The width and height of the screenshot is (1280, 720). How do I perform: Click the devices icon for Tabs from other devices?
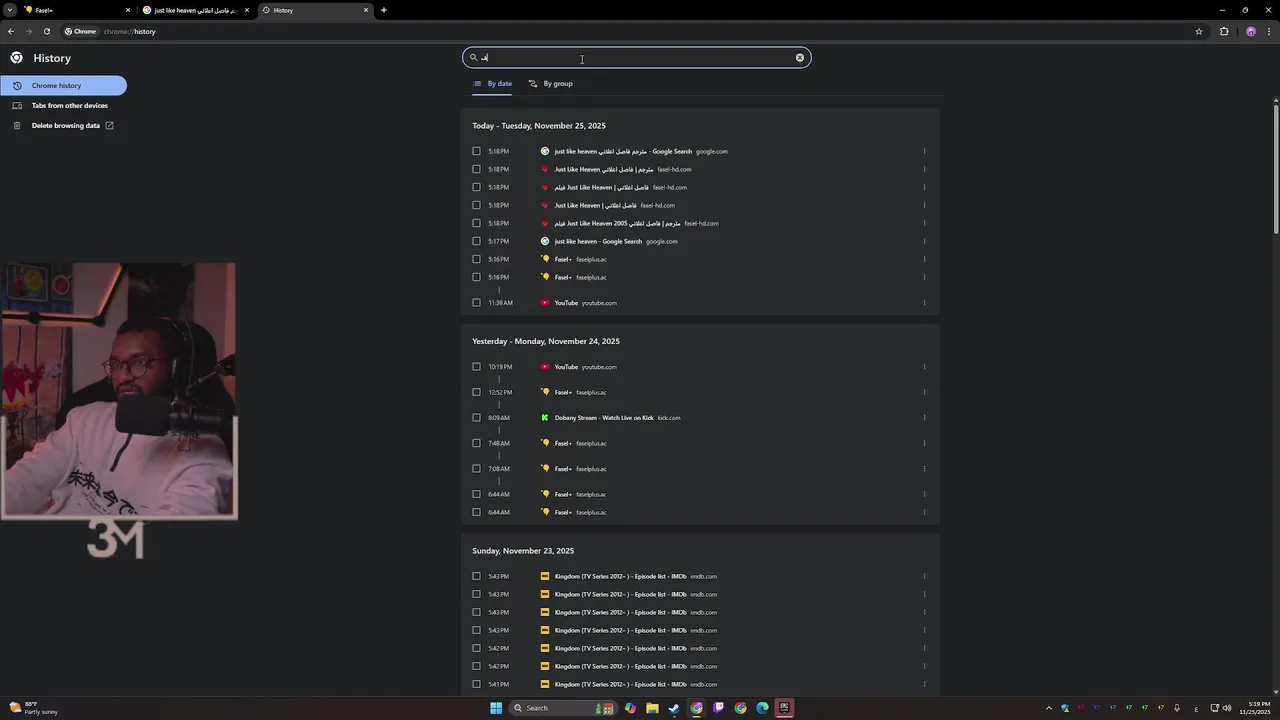[x=17, y=106]
